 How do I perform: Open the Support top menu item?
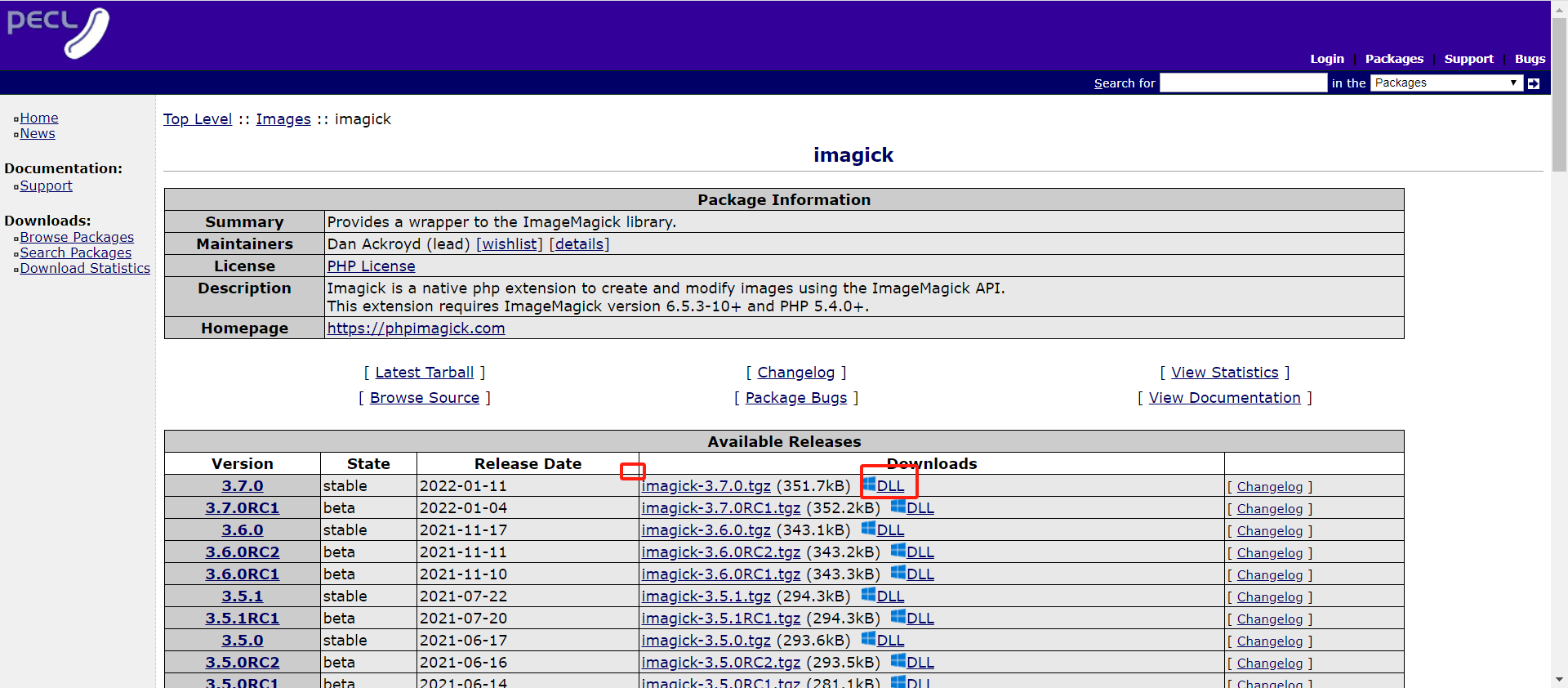coord(1468,59)
